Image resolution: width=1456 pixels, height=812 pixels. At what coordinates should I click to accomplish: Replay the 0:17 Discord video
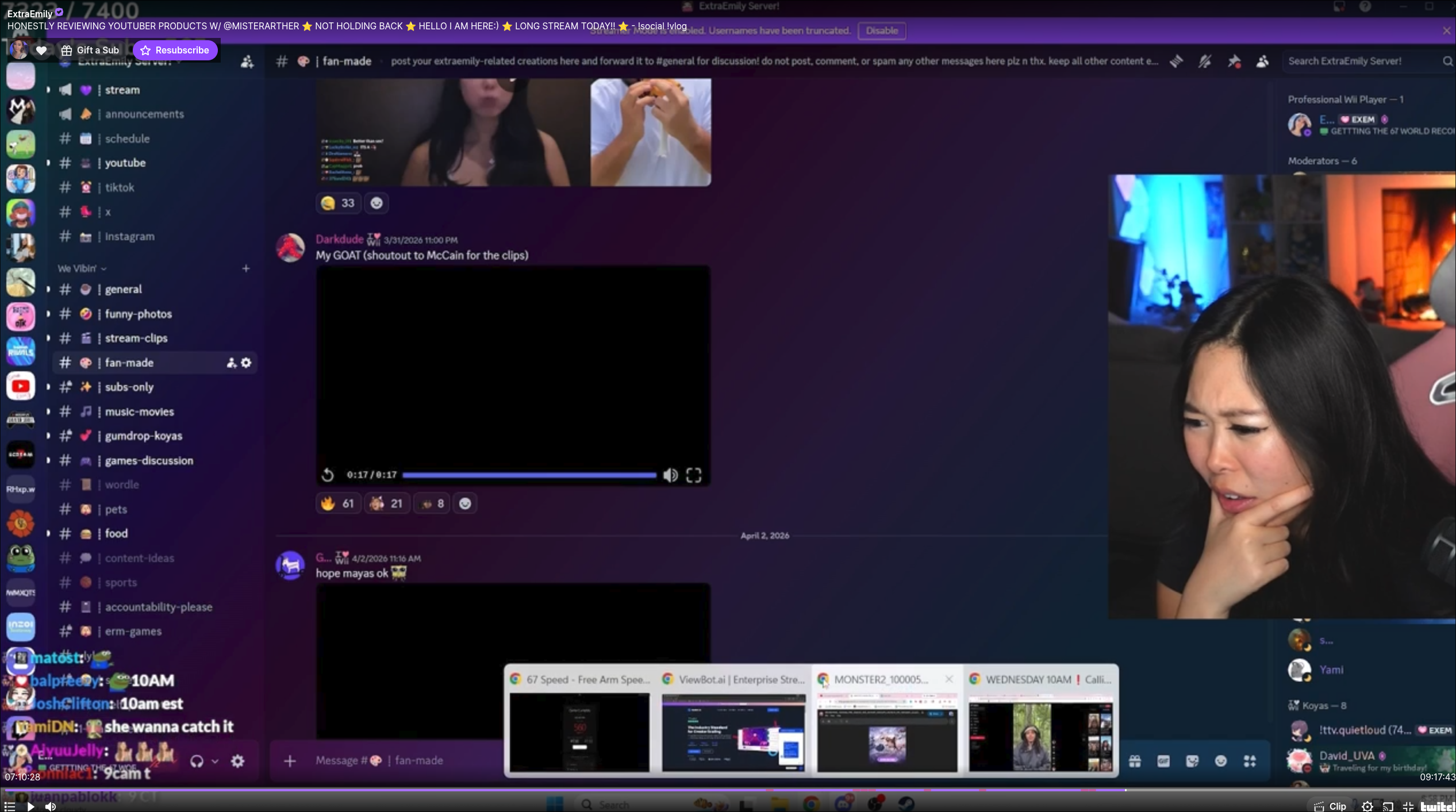pos(328,475)
